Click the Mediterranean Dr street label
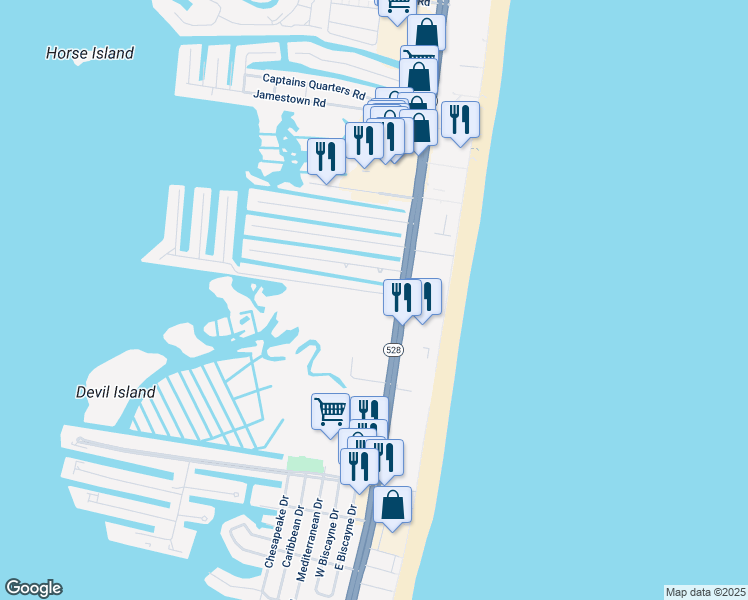Viewport: 748px width, 600px height. tap(310, 540)
